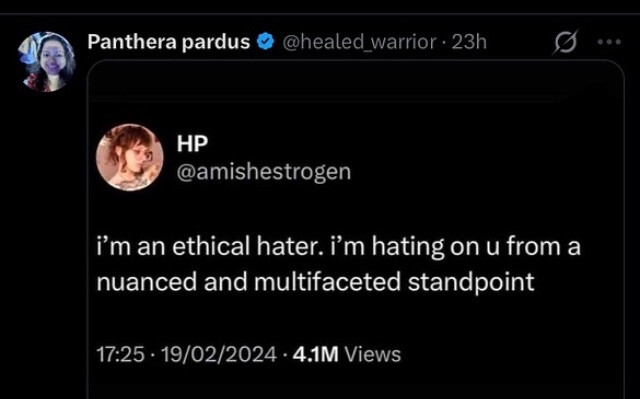This screenshot has width=640, height=399.
Task: Click blank space right of HP's name
Action: pos(408,143)
